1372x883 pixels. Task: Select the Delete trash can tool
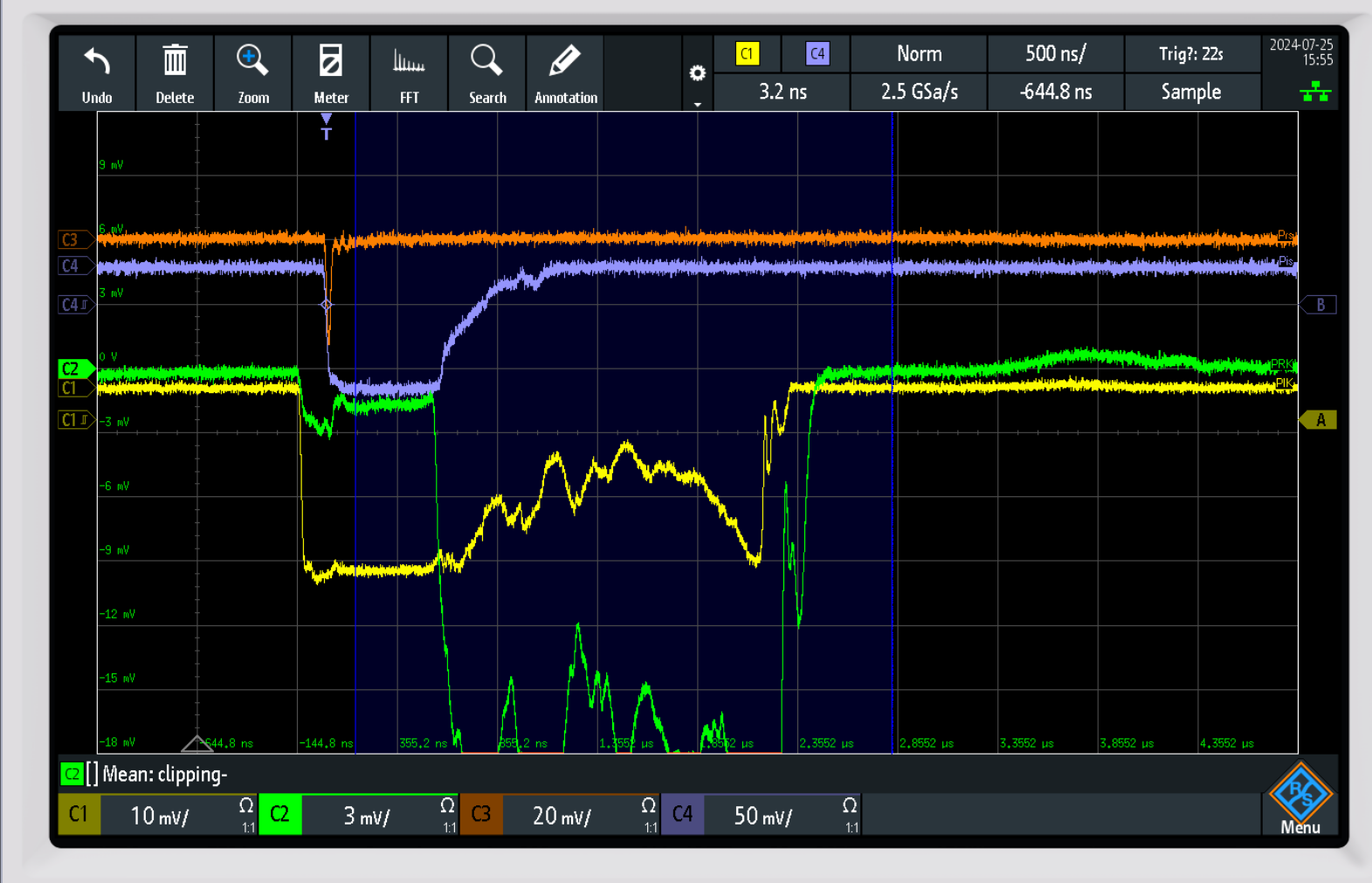click(x=175, y=63)
